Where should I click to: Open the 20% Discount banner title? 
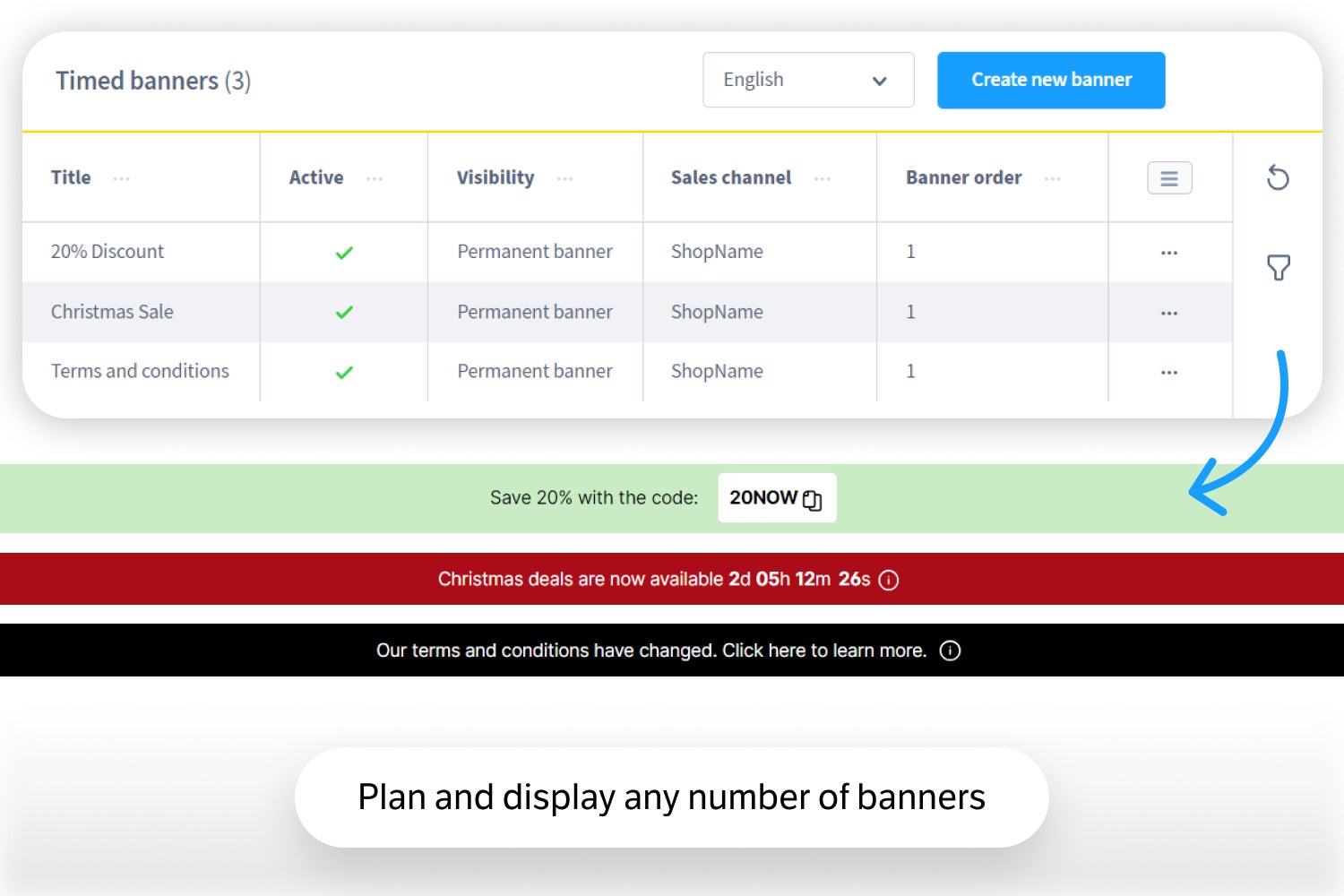108,252
